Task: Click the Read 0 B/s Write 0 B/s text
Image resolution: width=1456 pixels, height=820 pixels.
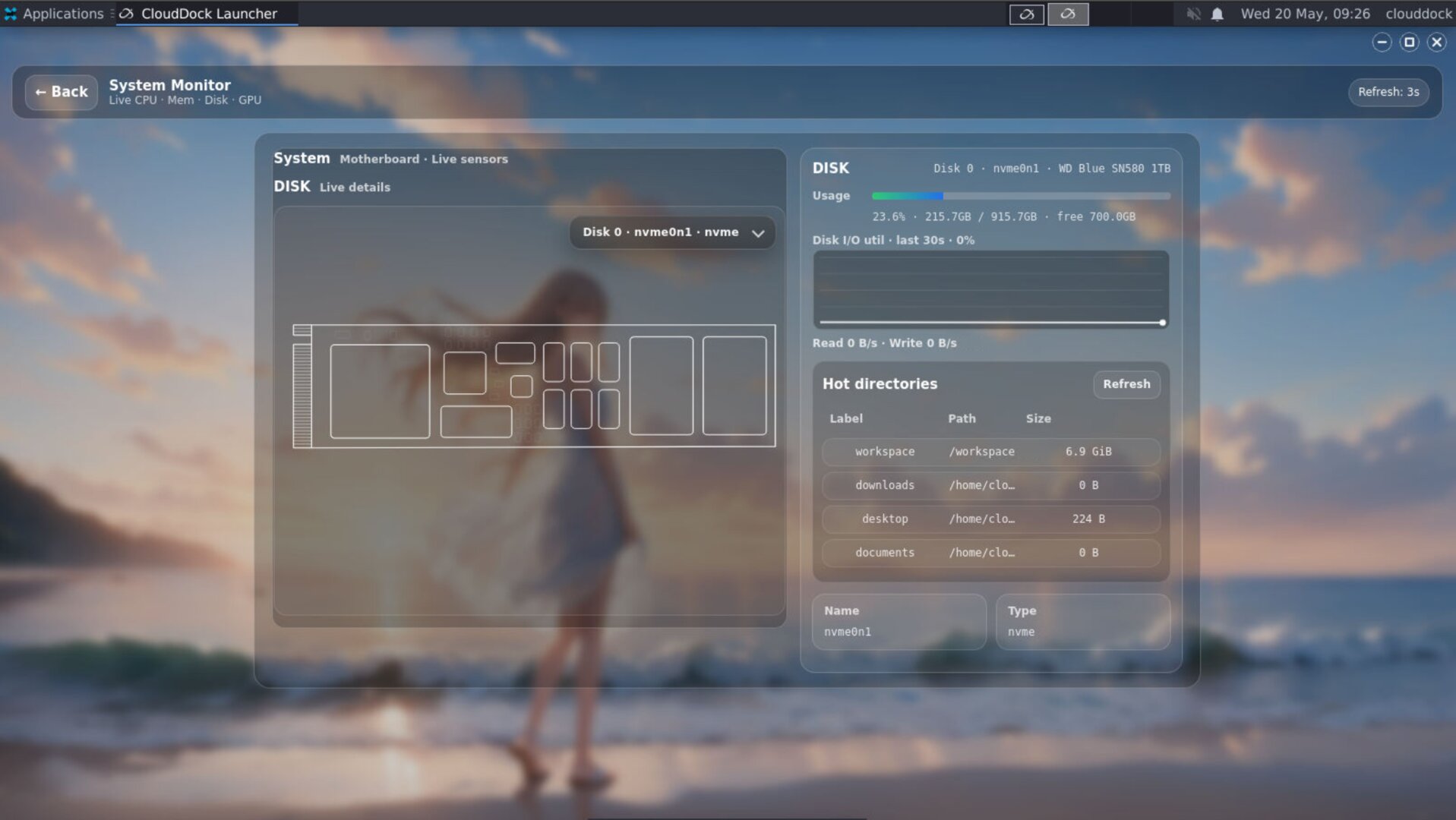Action: 884,343
